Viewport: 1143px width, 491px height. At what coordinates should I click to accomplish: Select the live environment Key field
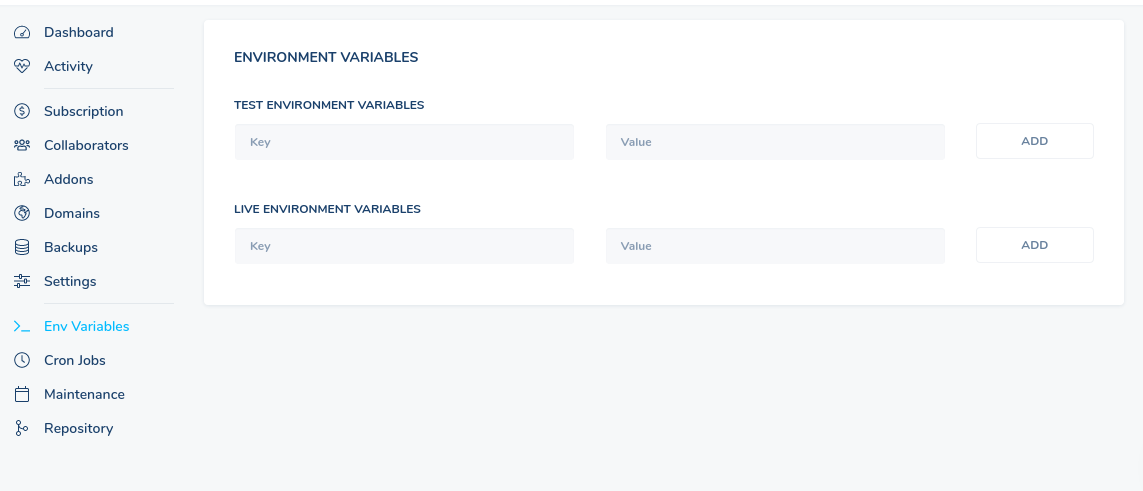(x=404, y=246)
